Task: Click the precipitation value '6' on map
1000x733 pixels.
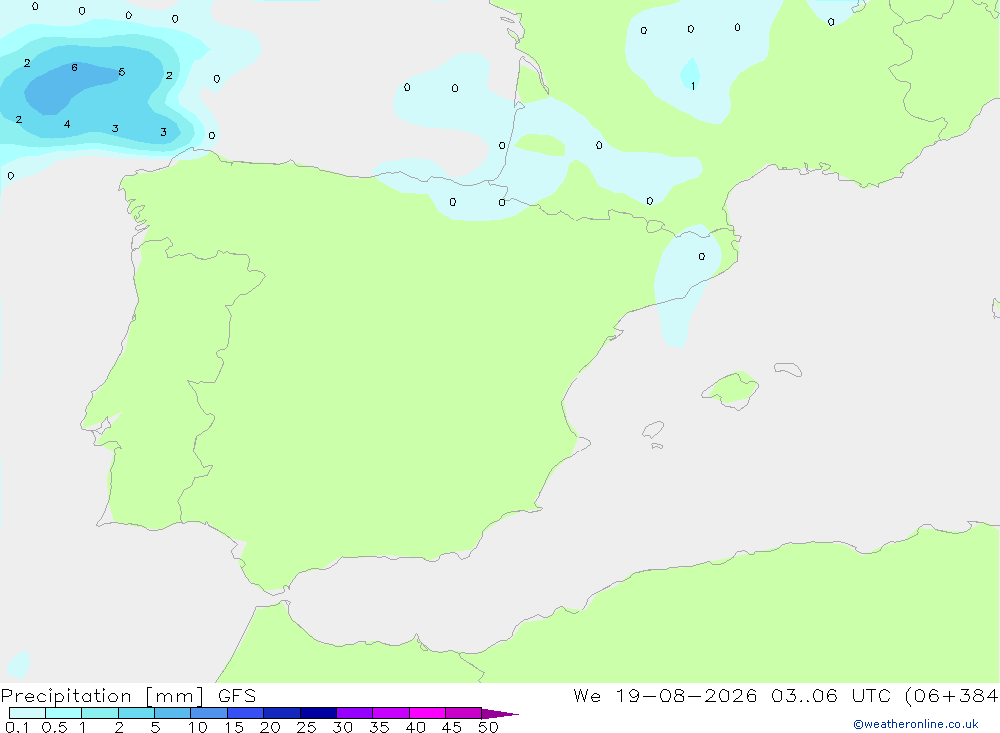Action: point(75,68)
